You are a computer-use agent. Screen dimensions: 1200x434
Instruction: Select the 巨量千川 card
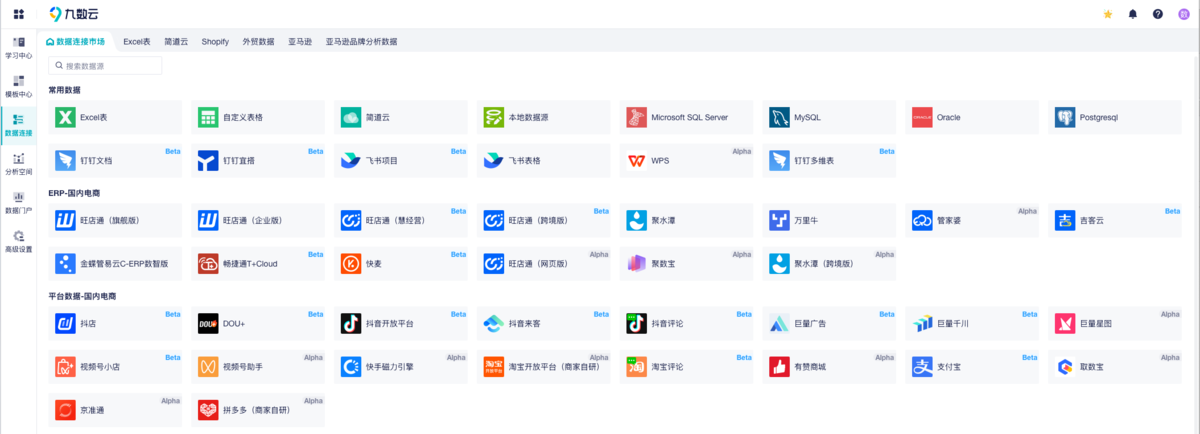point(974,324)
